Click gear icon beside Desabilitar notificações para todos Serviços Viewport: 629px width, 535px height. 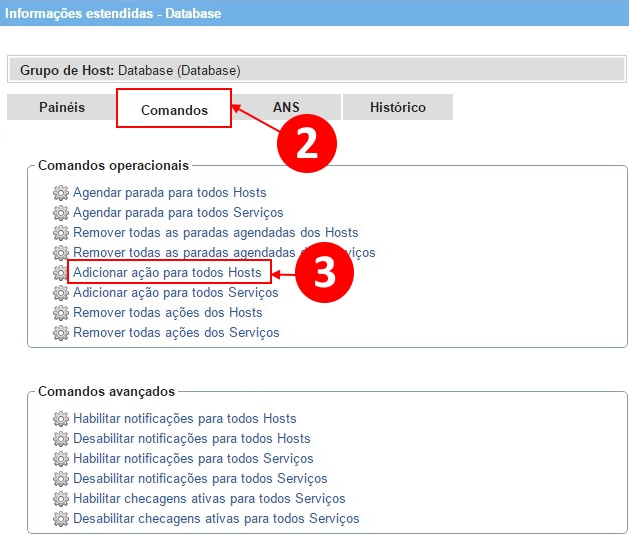point(61,478)
